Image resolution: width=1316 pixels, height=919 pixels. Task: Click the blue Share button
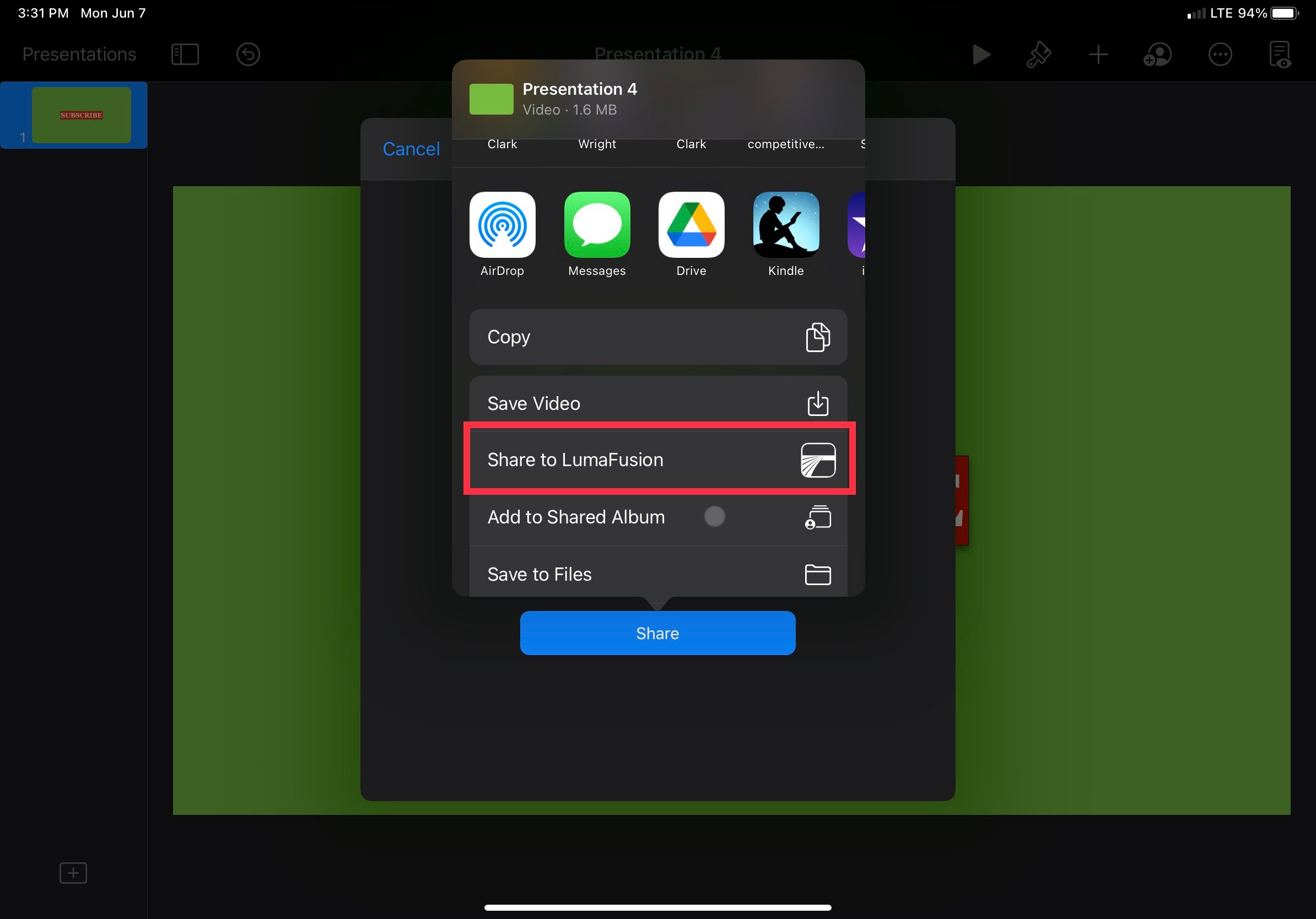point(658,632)
